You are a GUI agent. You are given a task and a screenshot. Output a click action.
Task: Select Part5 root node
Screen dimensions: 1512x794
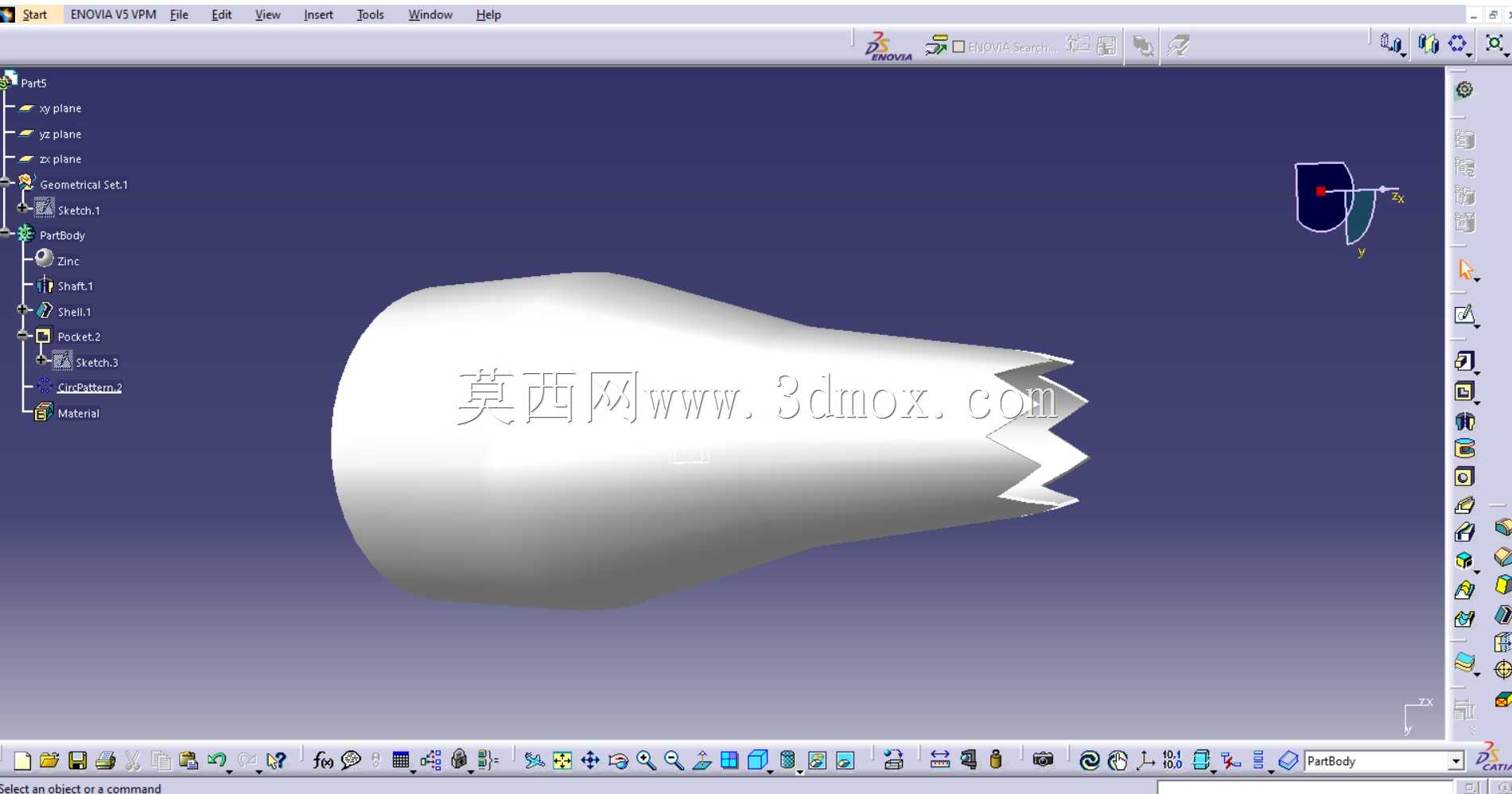point(33,83)
